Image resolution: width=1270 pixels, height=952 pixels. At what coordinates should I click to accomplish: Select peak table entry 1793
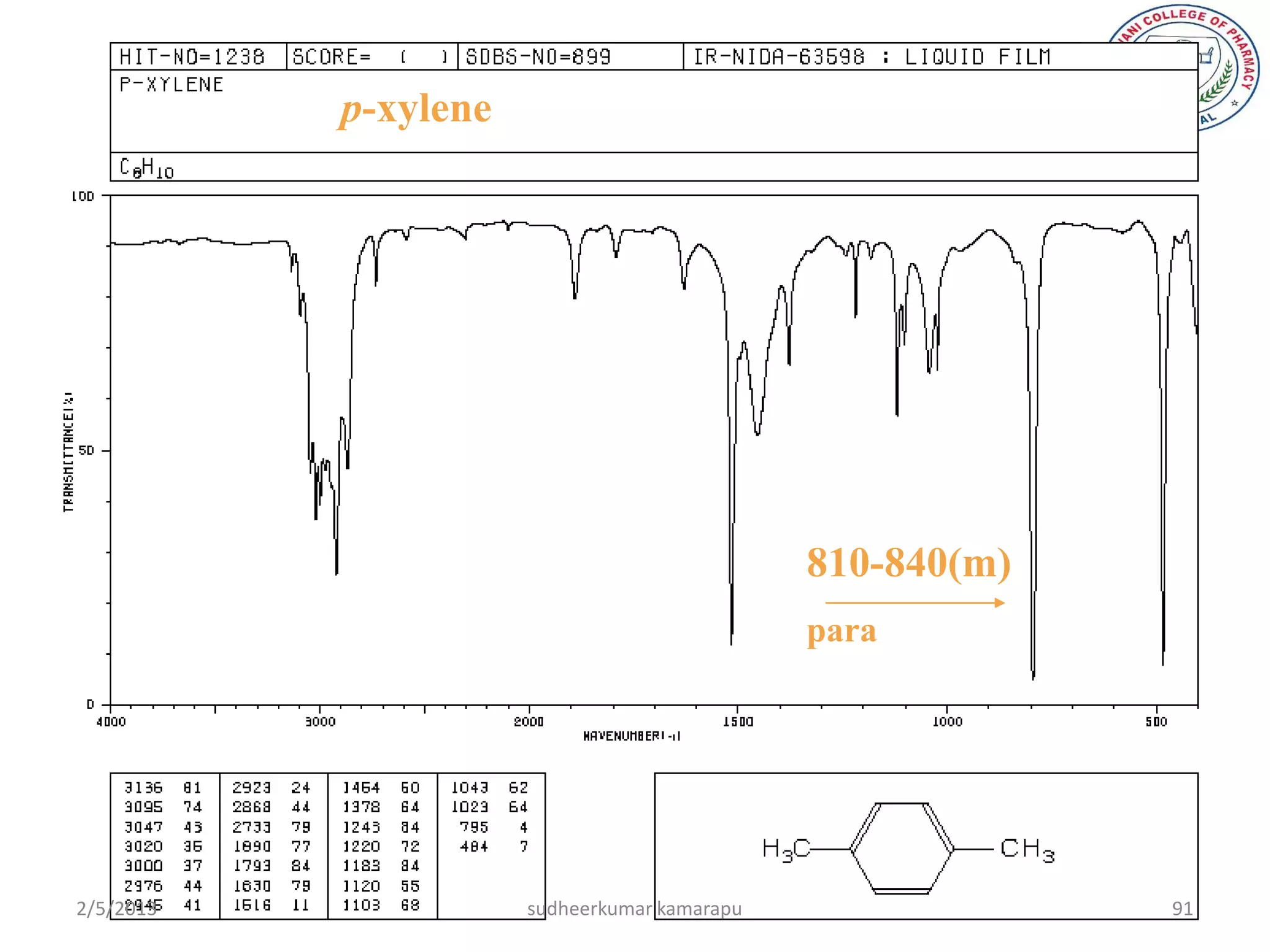[272, 866]
